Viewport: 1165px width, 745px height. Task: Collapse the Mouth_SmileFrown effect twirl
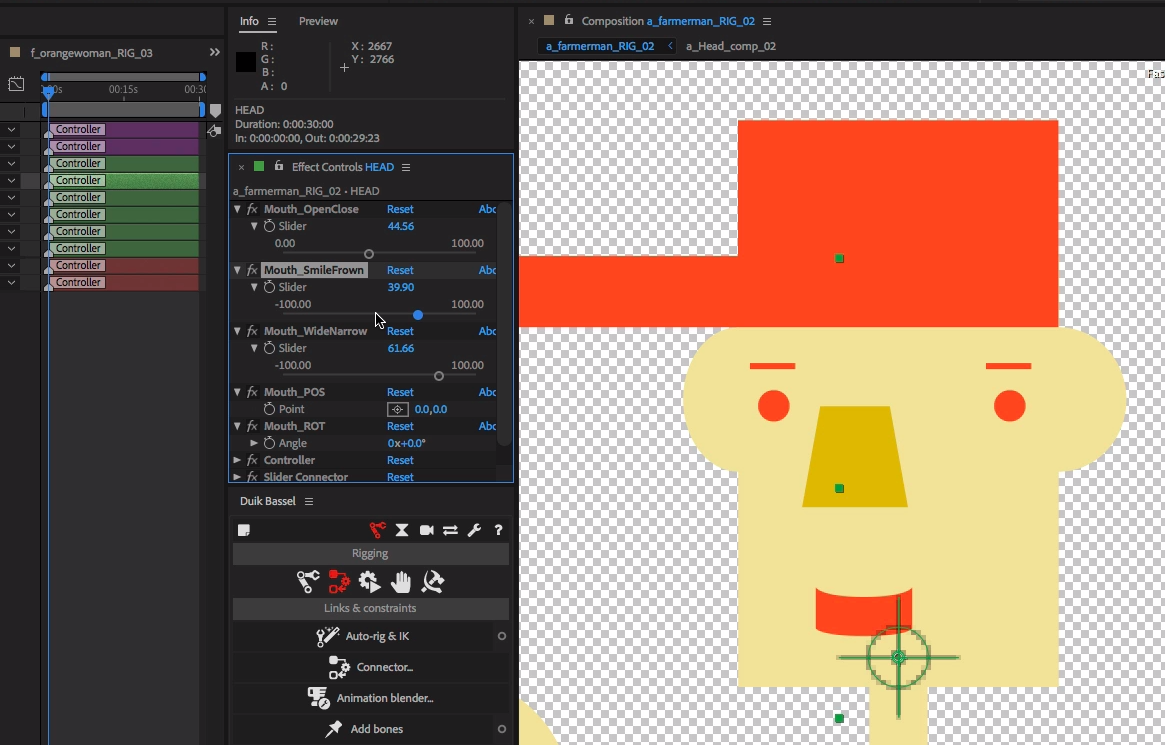tap(237, 270)
